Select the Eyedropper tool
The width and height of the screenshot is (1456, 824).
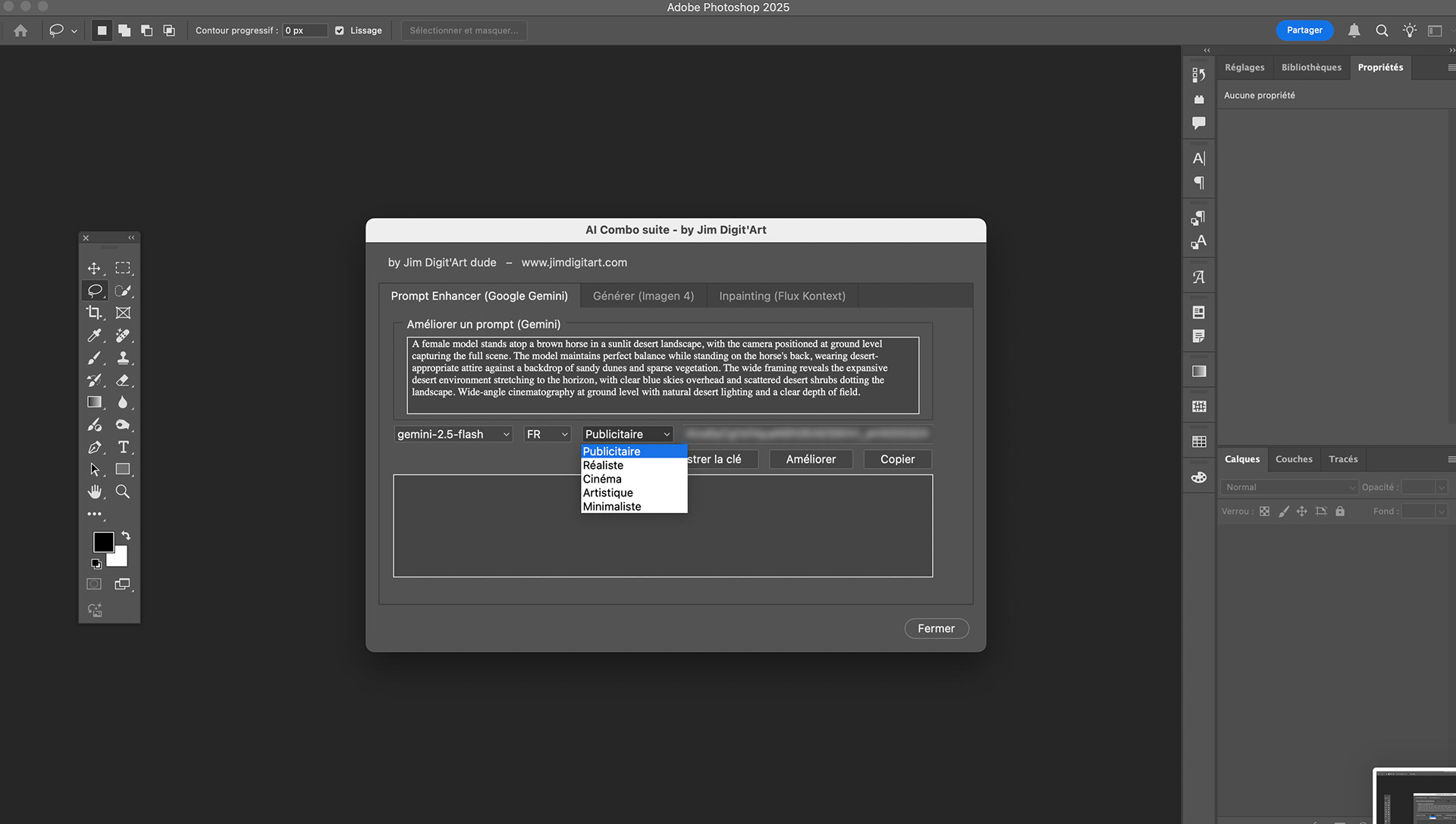pos(94,335)
